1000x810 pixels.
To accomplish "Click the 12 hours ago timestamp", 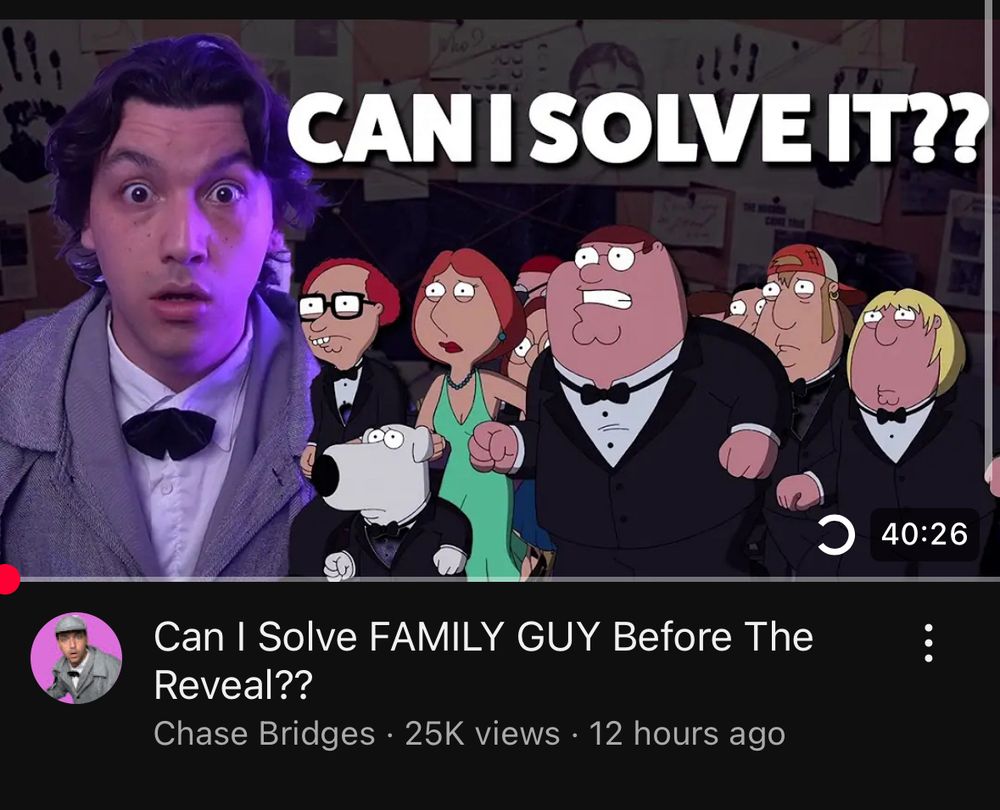I will (687, 733).
